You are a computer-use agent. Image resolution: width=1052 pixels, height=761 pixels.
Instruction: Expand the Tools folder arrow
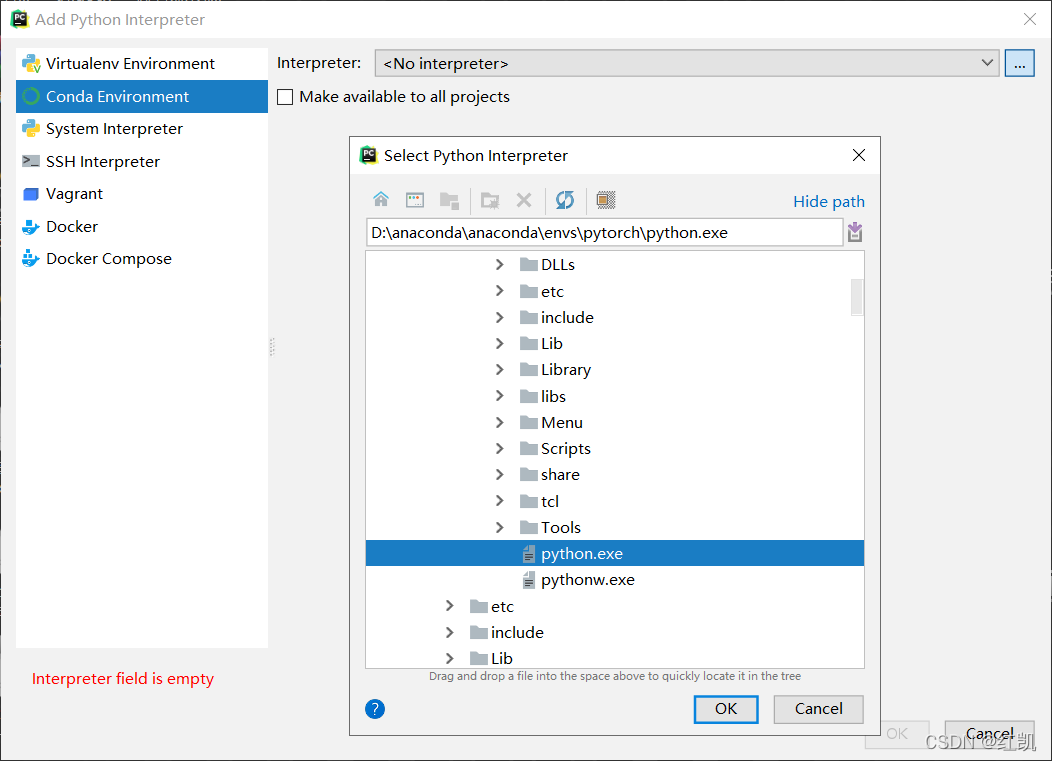(x=500, y=527)
